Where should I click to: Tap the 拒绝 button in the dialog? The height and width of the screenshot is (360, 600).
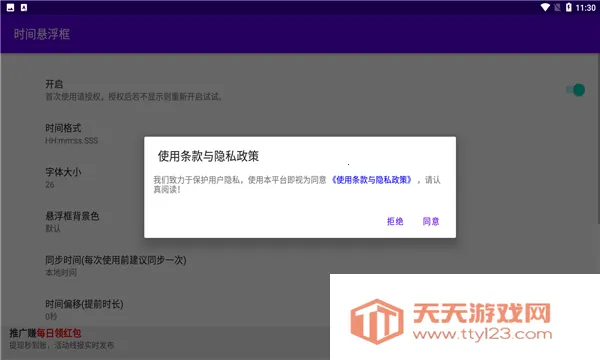tap(395, 221)
